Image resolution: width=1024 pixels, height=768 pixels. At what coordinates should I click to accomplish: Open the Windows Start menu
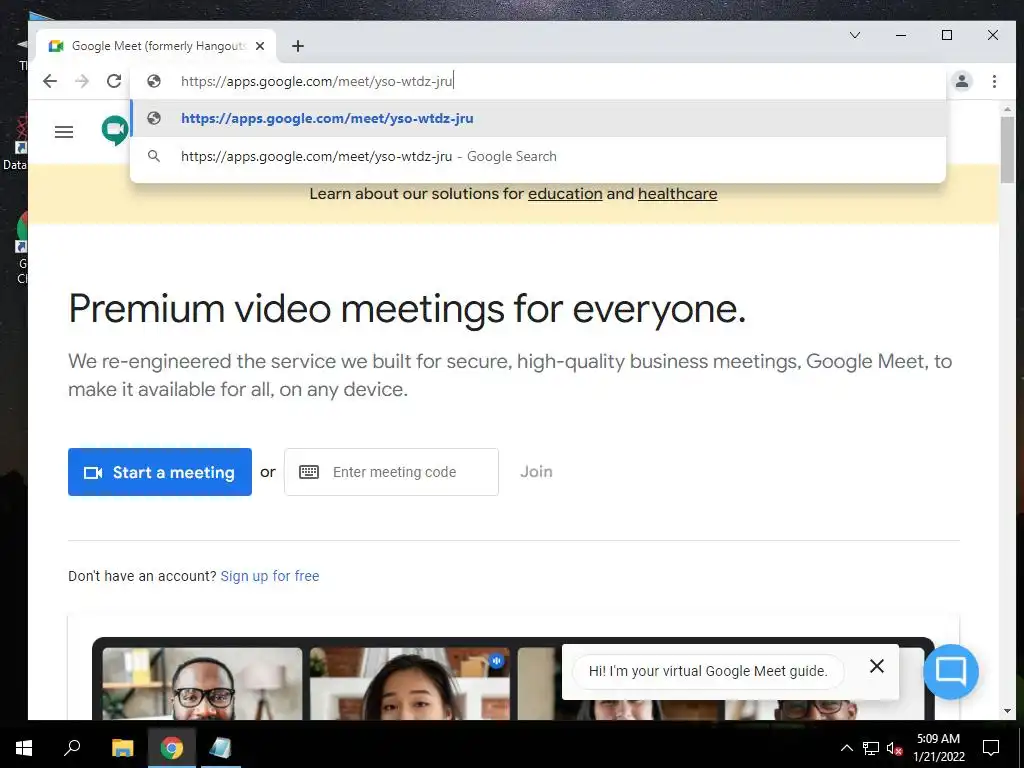point(24,748)
